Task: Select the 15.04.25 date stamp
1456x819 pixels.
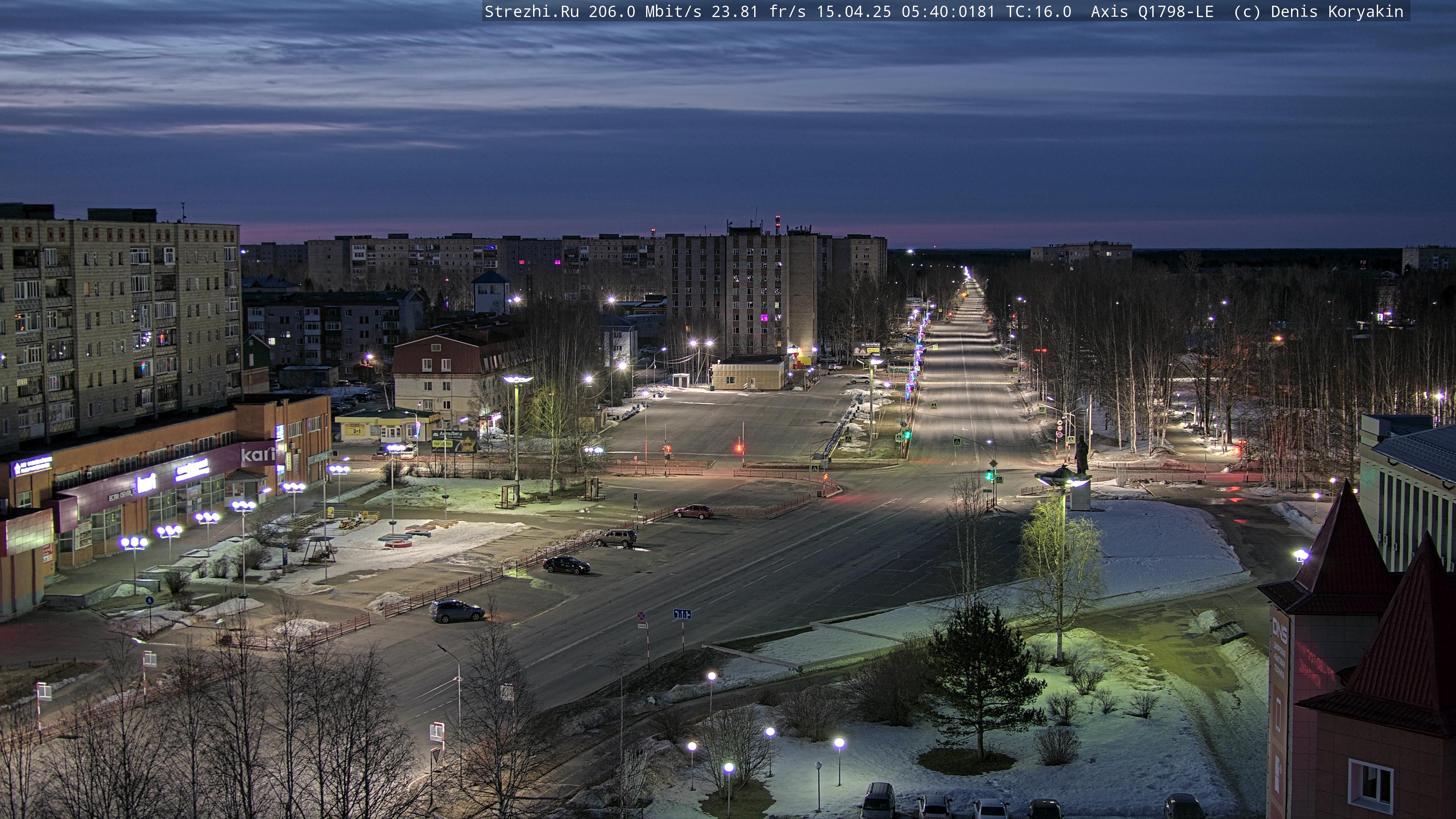Action: point(854,11)
